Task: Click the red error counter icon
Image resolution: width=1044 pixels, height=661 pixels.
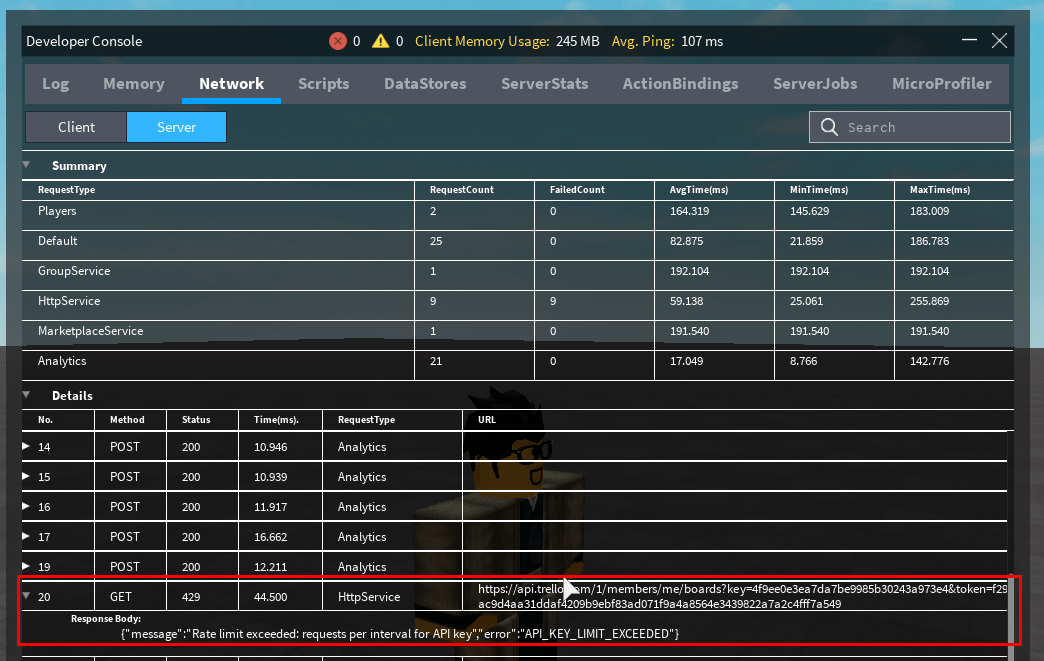Action: (338, 41)
